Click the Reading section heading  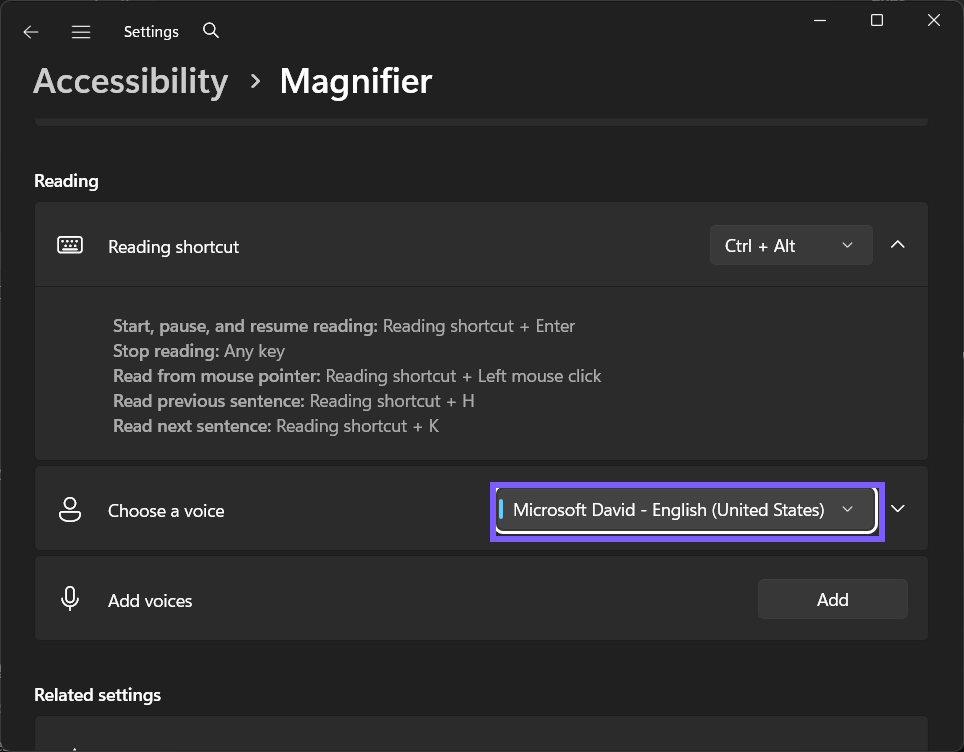(66, 181)
